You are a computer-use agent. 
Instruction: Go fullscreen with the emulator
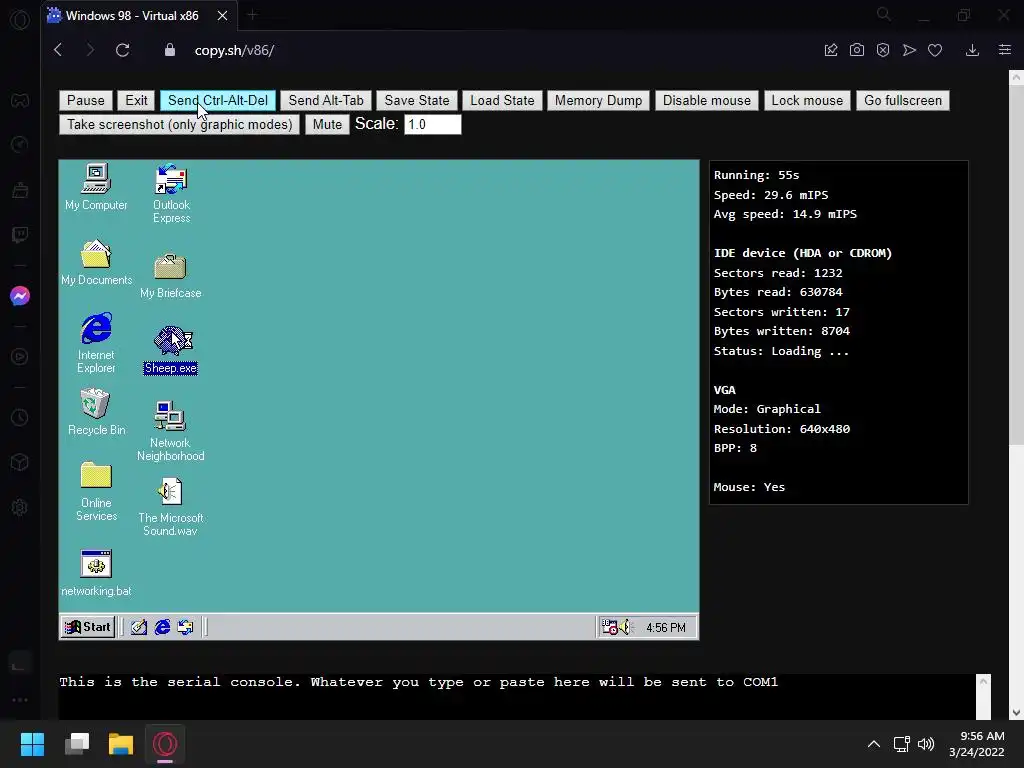click(x=903, y=101)
